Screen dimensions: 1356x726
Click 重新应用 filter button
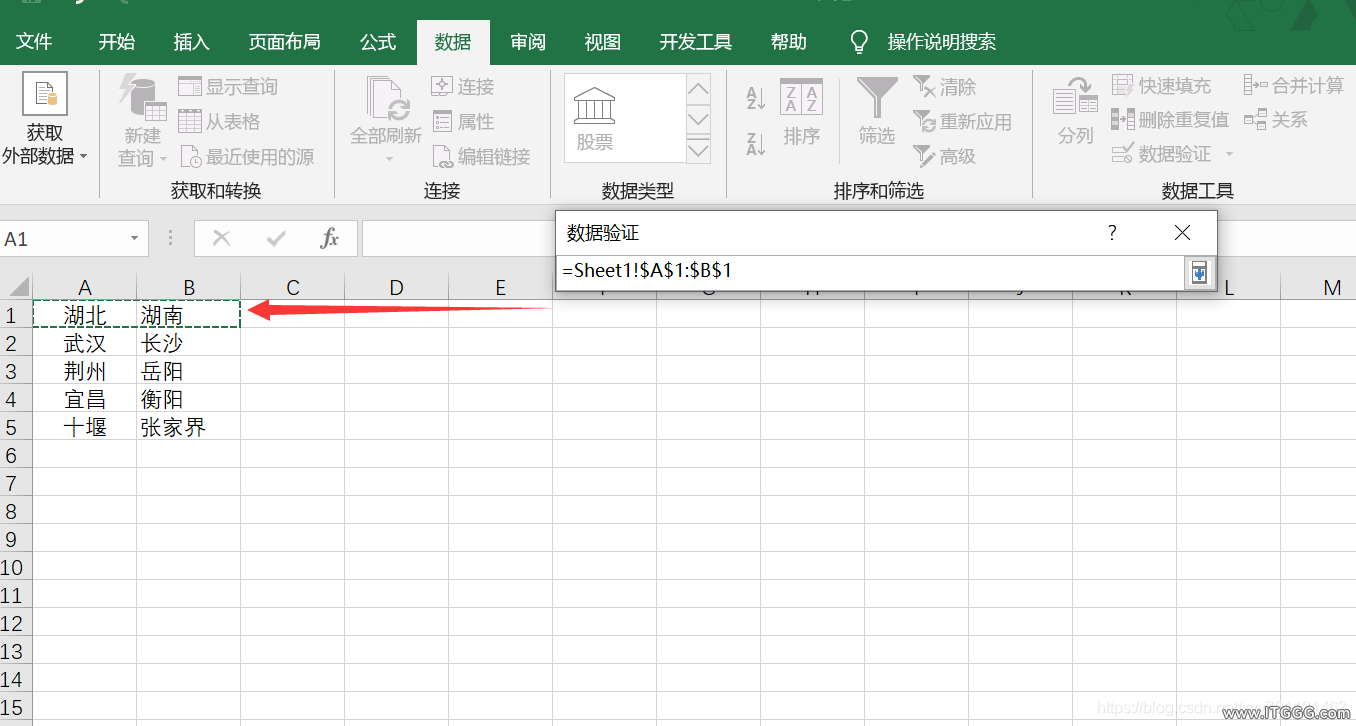963,122
